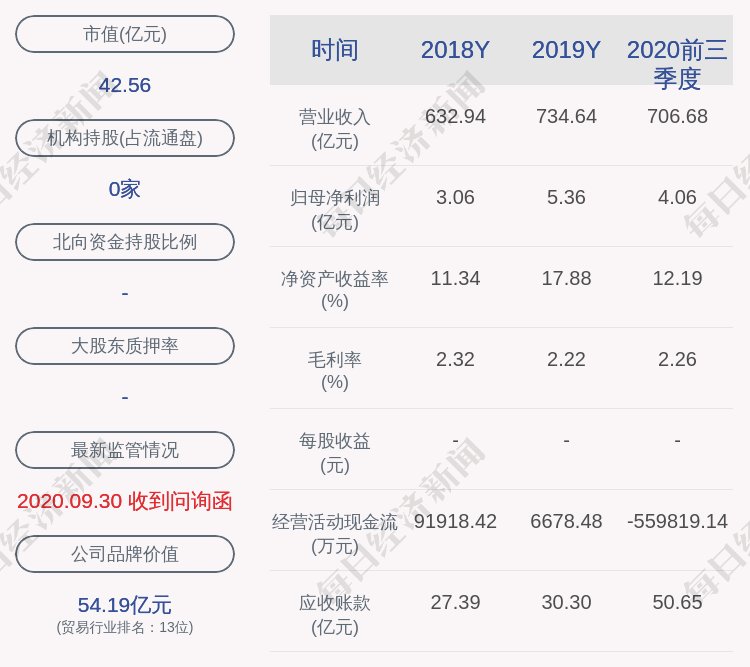Select the 净资产收益率(%) row label
750x667 pixels.
point(335,290)
